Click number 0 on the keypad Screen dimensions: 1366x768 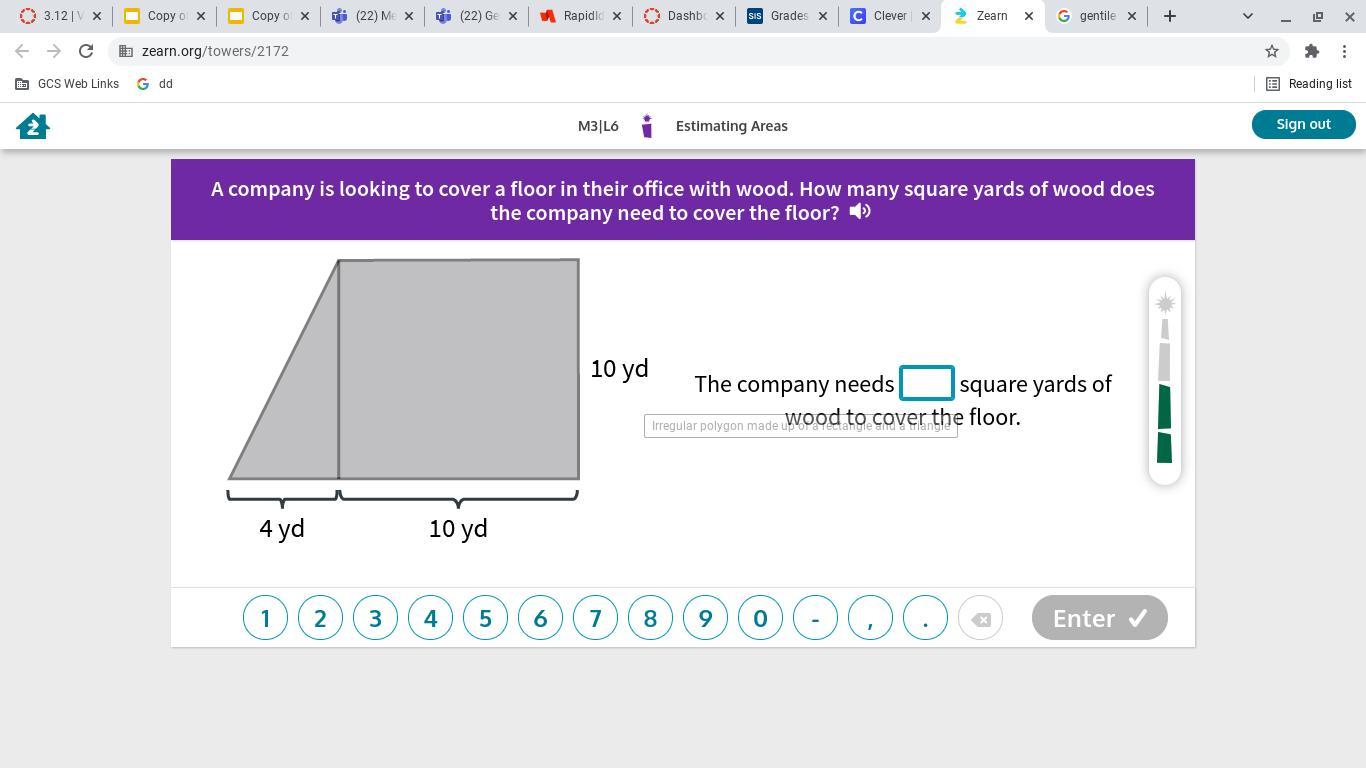pos(760,619)
